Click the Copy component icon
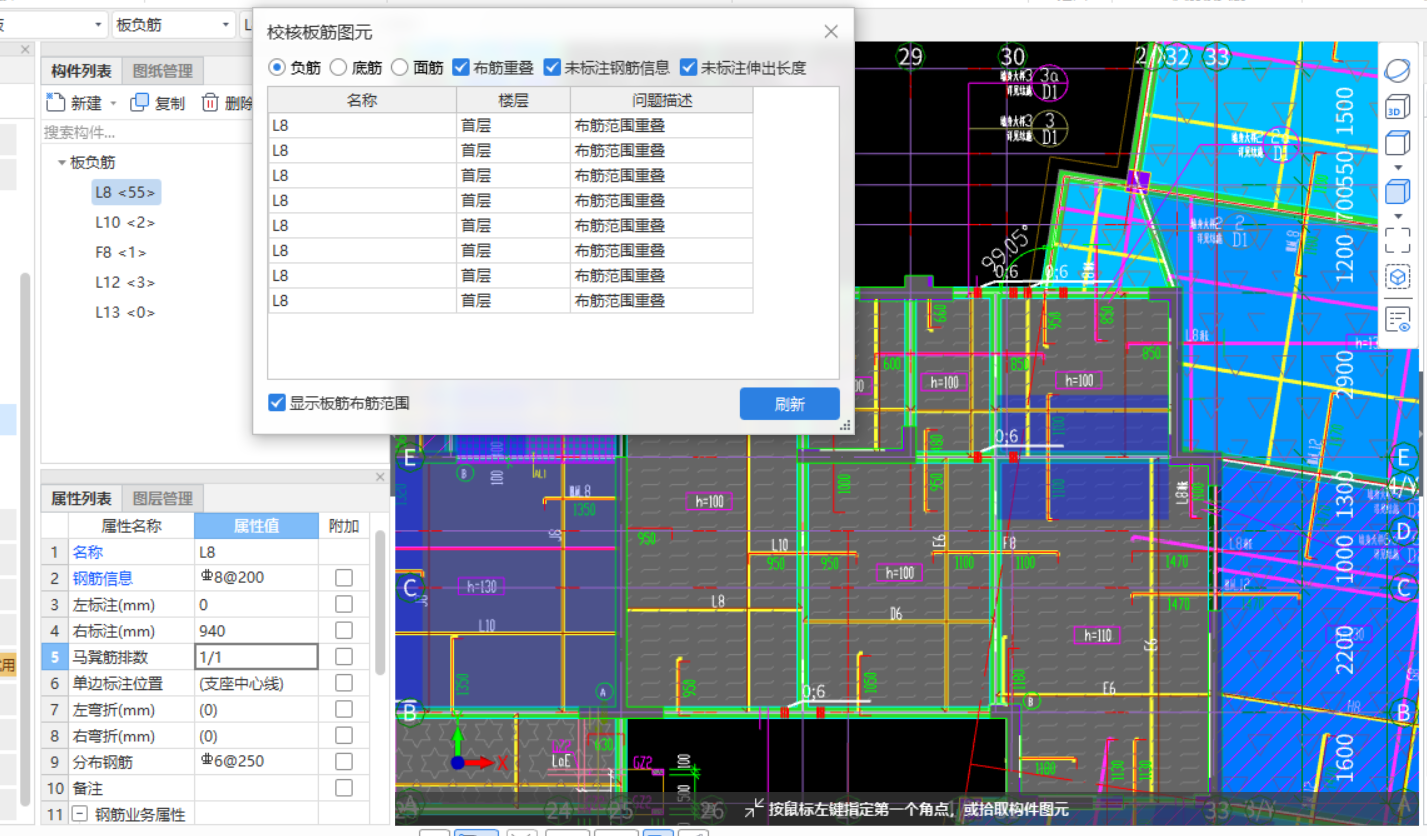Screen dimensions: 1427x836 140,102
